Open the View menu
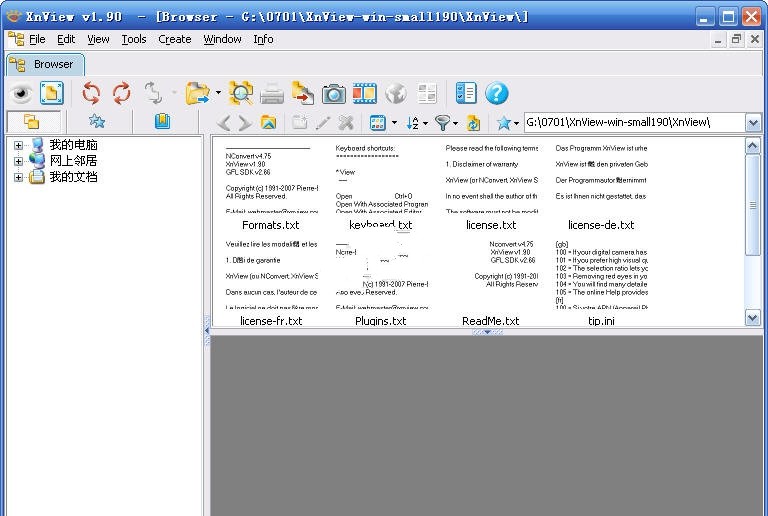The height and width of the screenshot is (516, 768). point(98,39)
